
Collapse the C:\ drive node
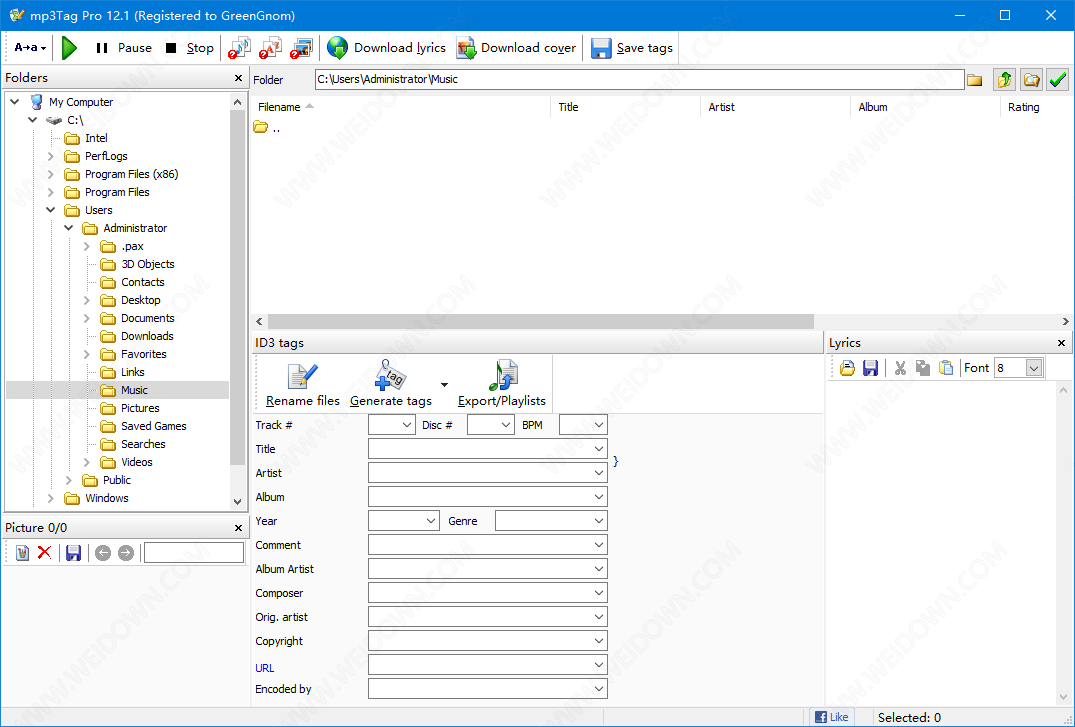pos(32,120)
